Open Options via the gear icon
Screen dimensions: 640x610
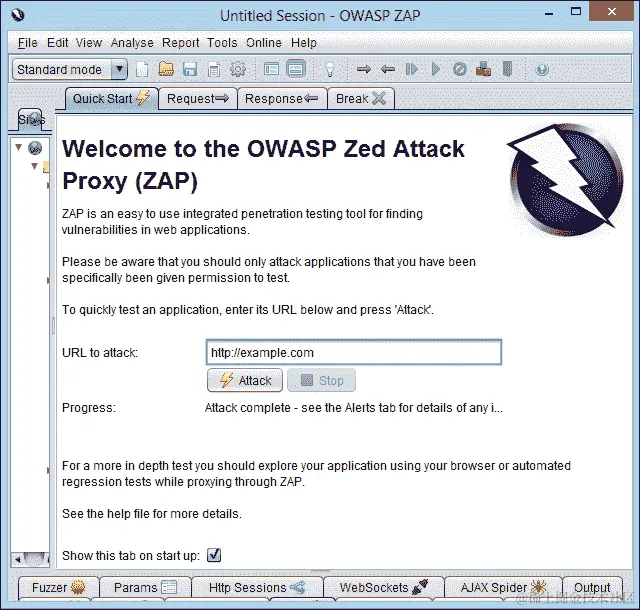(x=238, y=69)
